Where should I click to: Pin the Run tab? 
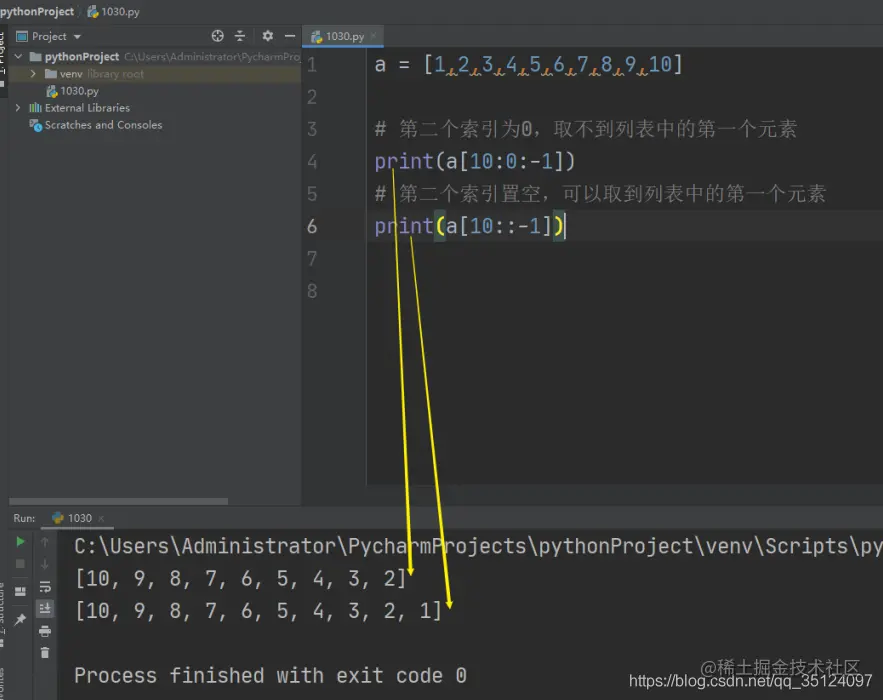pyautogui.click(x=20, y=619)
